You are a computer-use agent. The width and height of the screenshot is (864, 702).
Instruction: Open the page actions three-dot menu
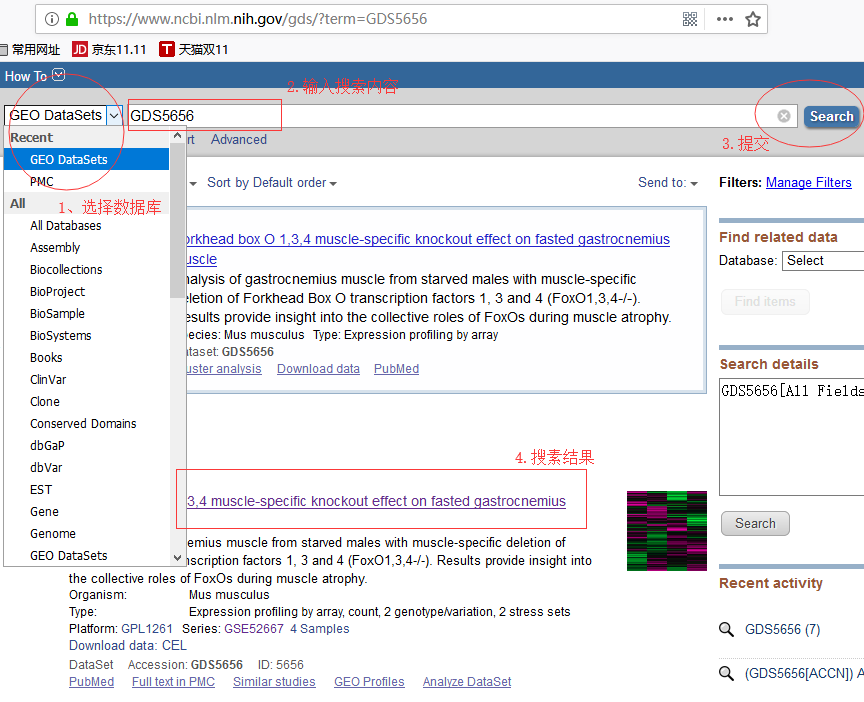point(725,19)
